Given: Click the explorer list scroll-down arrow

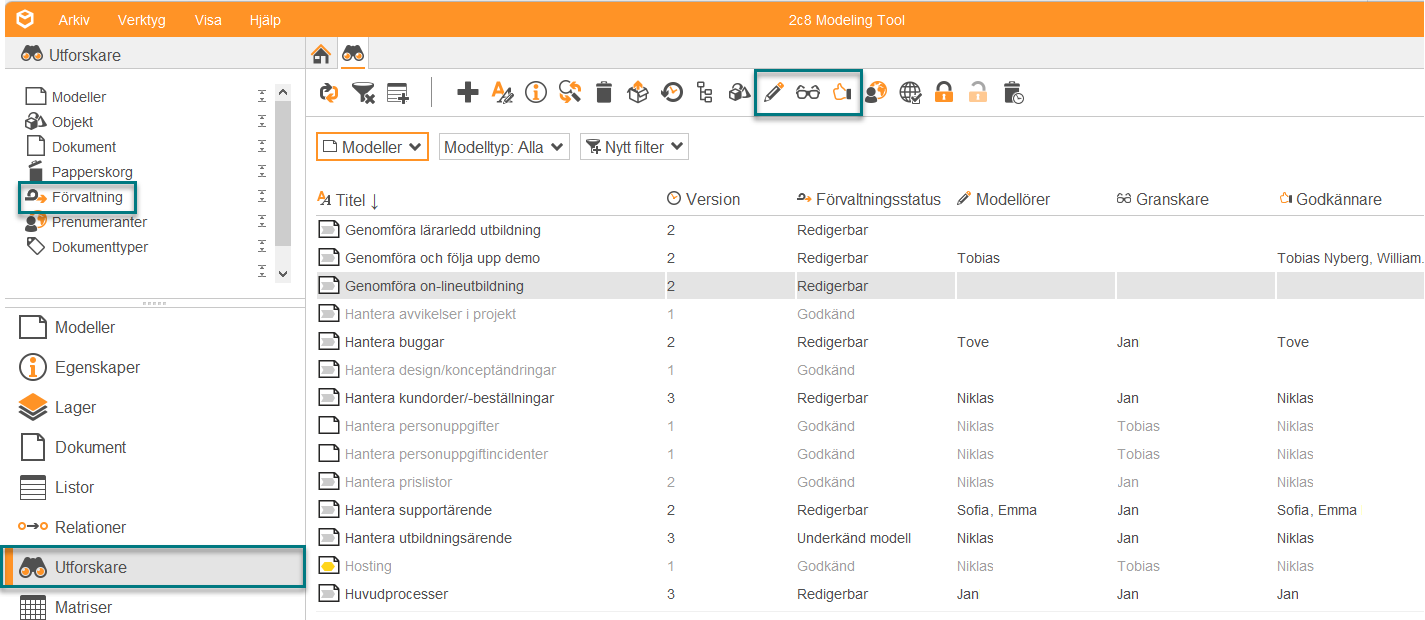Looking at the screenshot, I should pyautogui.click(x=283, y=273).
